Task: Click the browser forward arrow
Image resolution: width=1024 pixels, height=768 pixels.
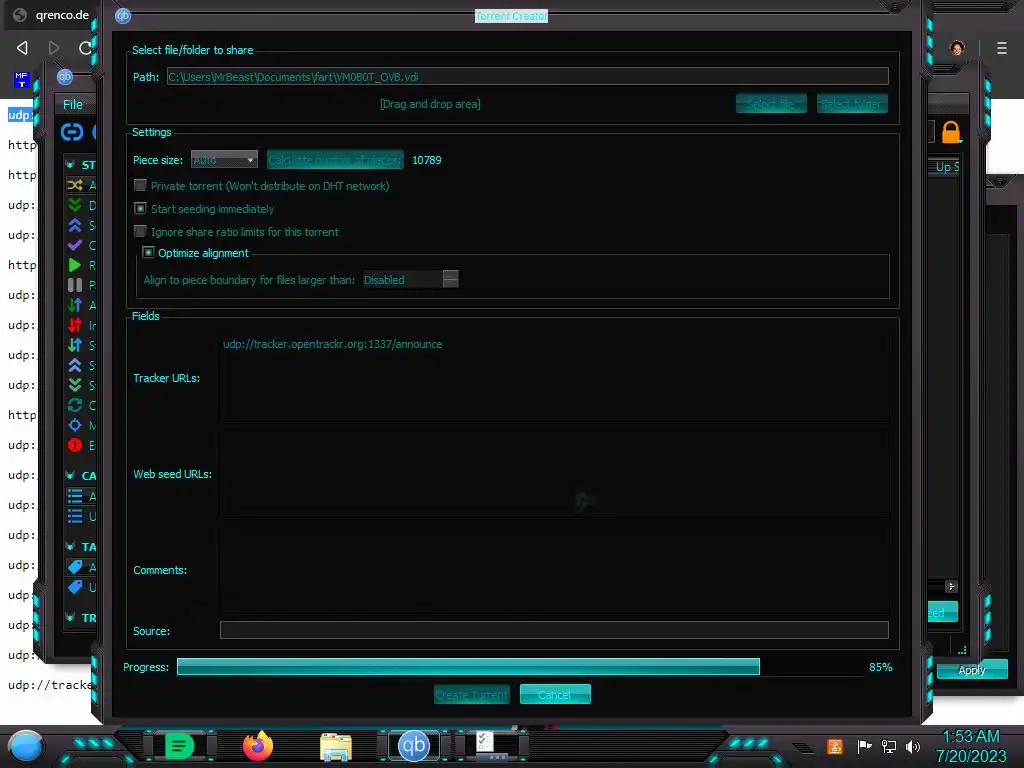Action: pyautogui.click(x=54, y=48)
